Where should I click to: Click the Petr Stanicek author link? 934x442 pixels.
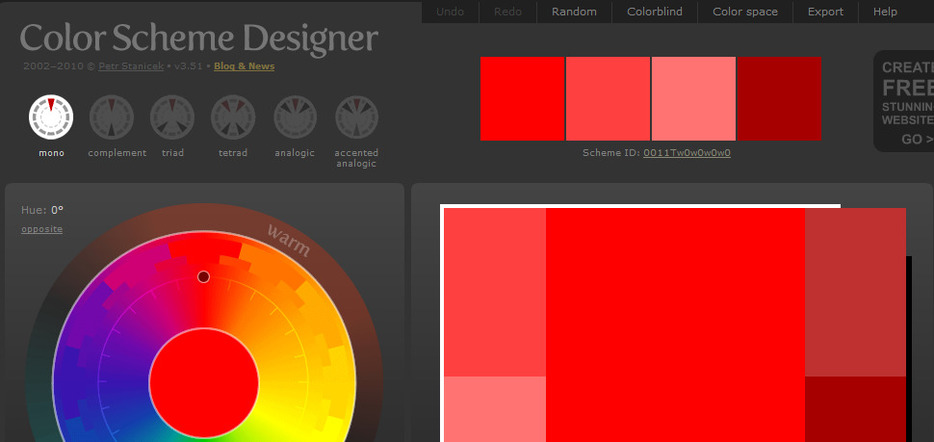131,67
